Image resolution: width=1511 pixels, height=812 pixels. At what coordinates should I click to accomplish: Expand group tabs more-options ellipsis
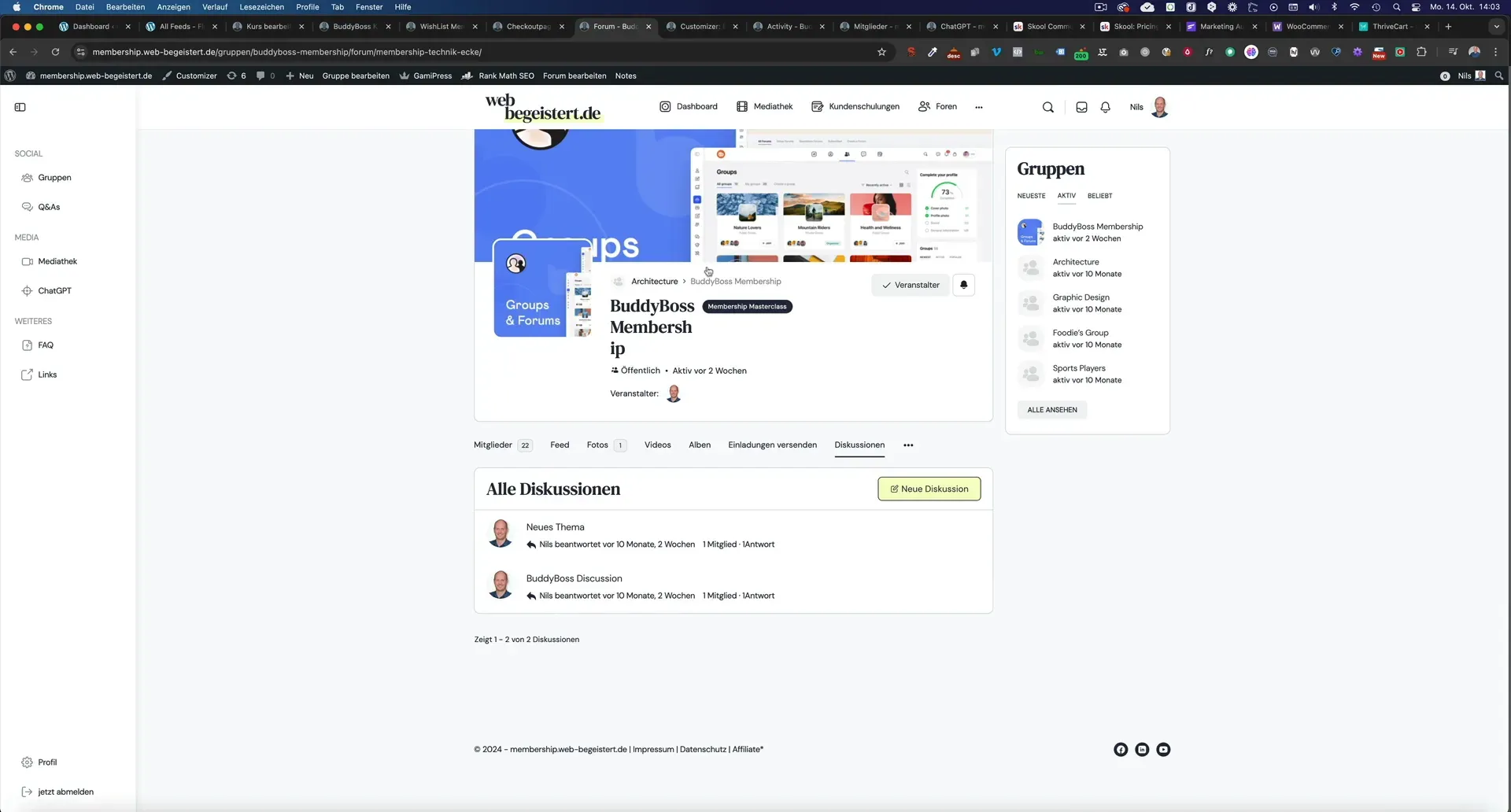[908, 445]
